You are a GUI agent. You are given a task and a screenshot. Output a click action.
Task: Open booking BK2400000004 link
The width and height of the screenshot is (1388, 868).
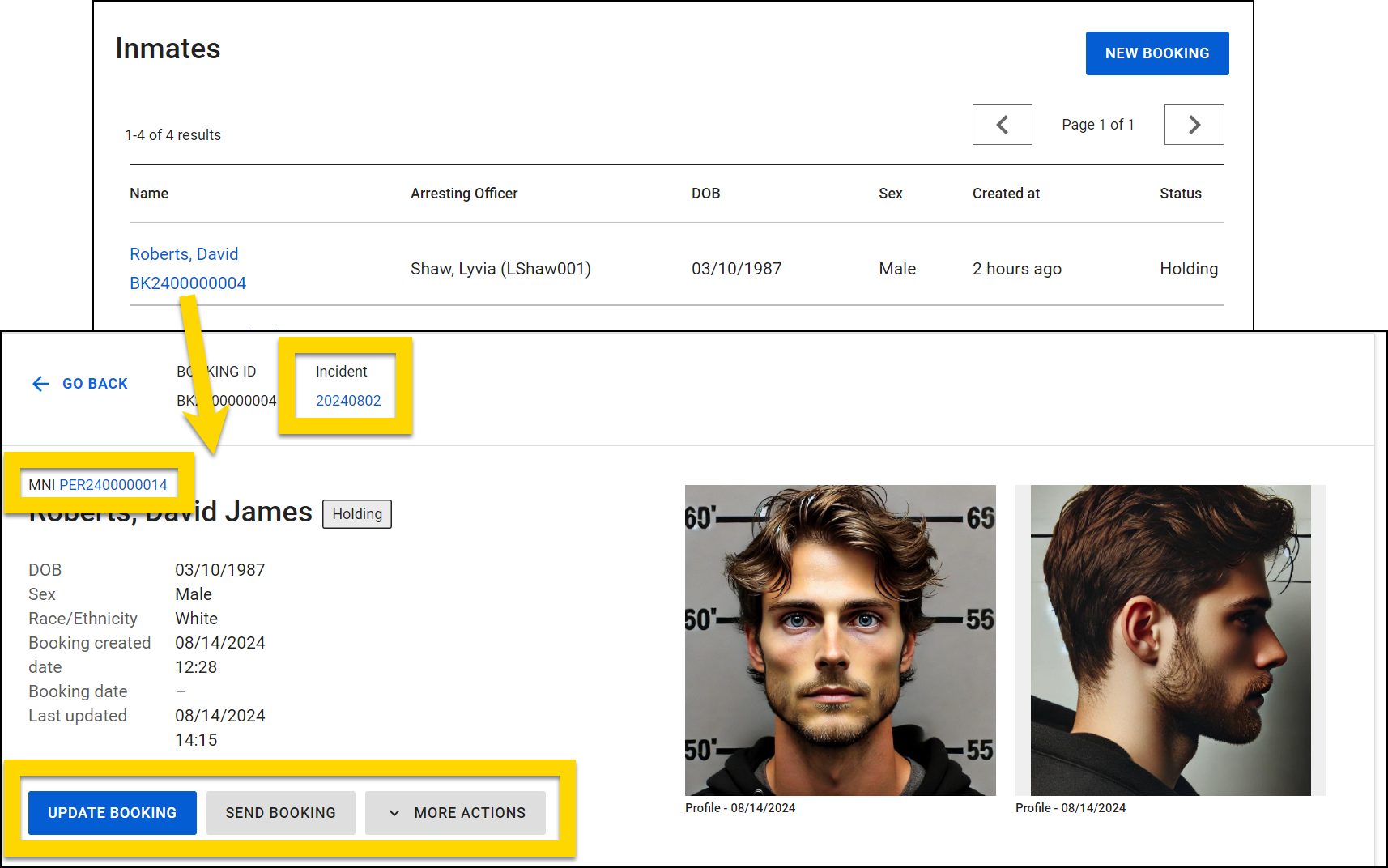[x=188, y=283]
